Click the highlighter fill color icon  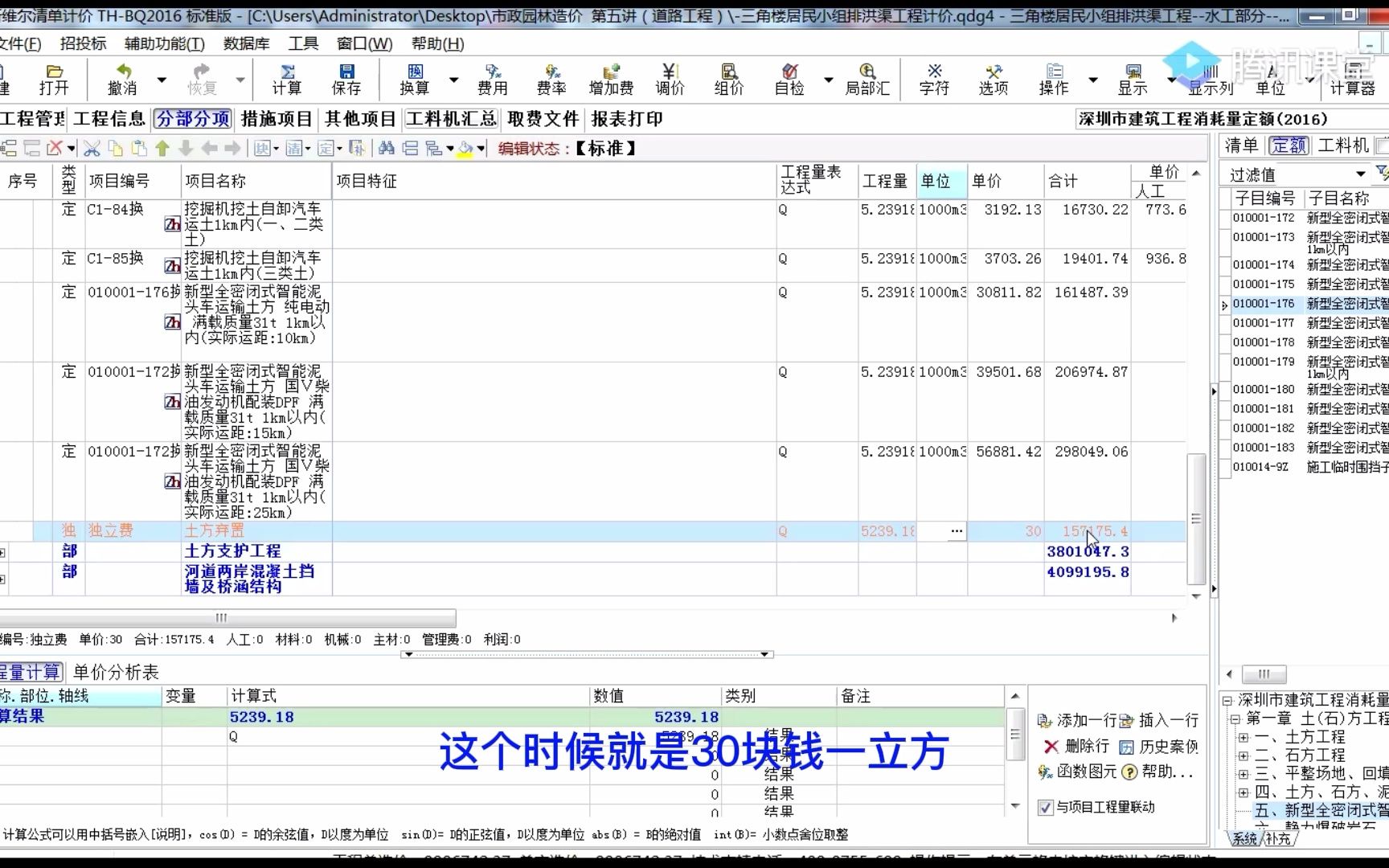pos(465,149)
